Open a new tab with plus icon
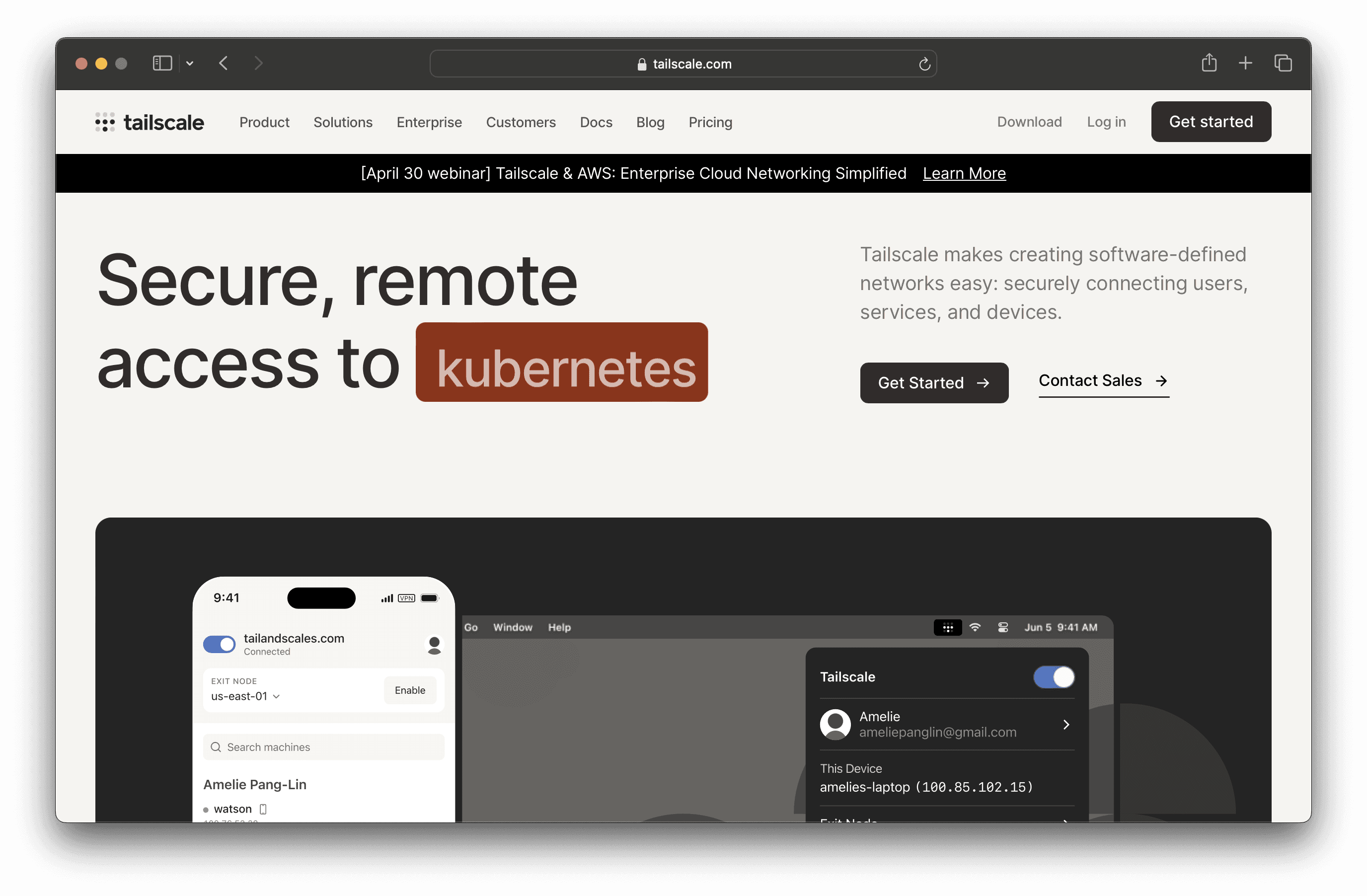Viewport: 1367px width, 896px height. tap(1245, 63)
